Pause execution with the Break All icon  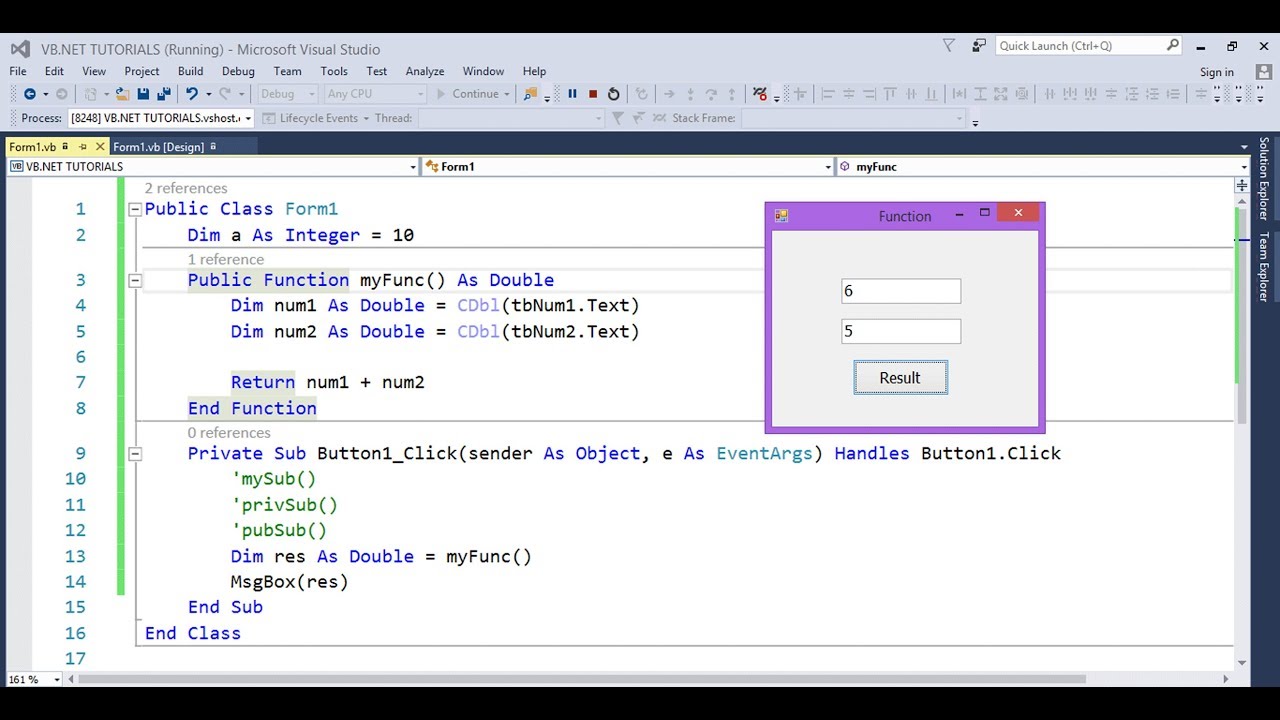click(x=572, y=94)
